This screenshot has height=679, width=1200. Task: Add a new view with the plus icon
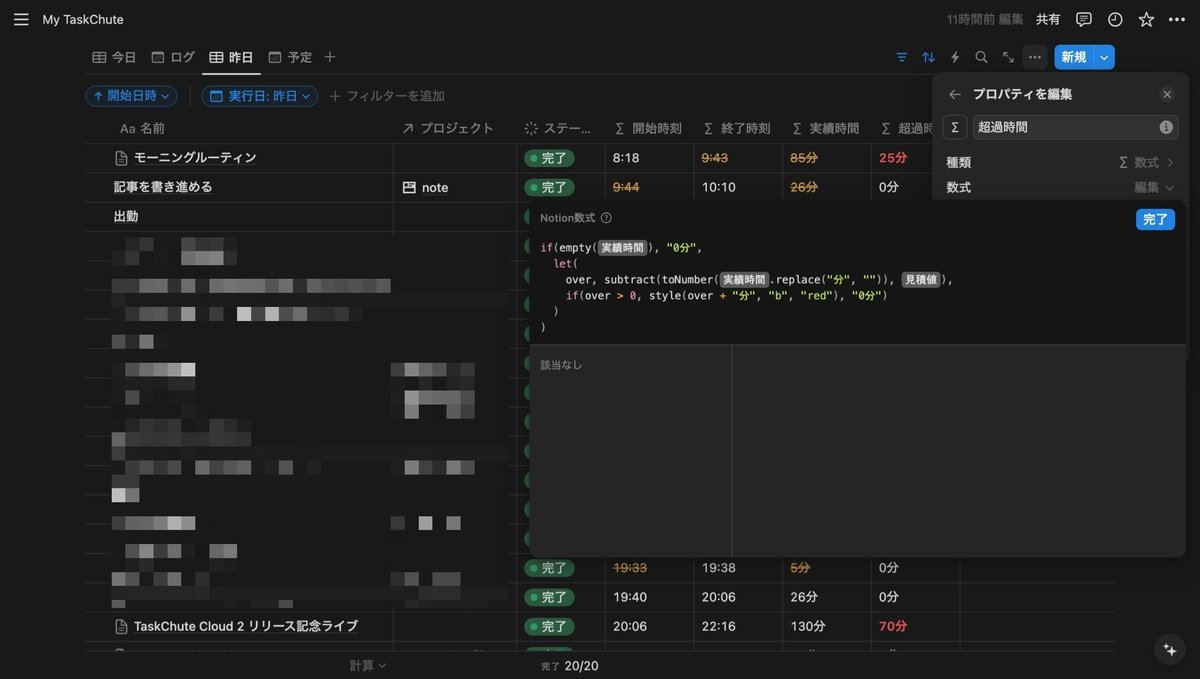click(330, 57)
